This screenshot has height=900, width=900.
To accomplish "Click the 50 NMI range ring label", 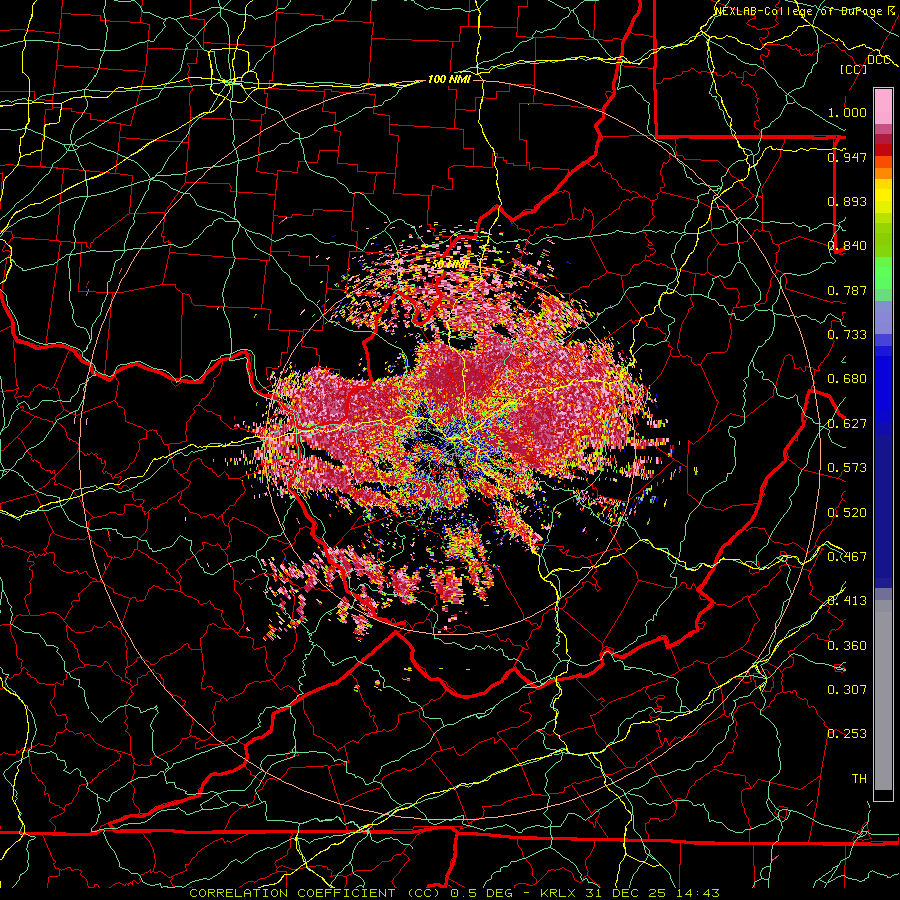I will point(449,265).
